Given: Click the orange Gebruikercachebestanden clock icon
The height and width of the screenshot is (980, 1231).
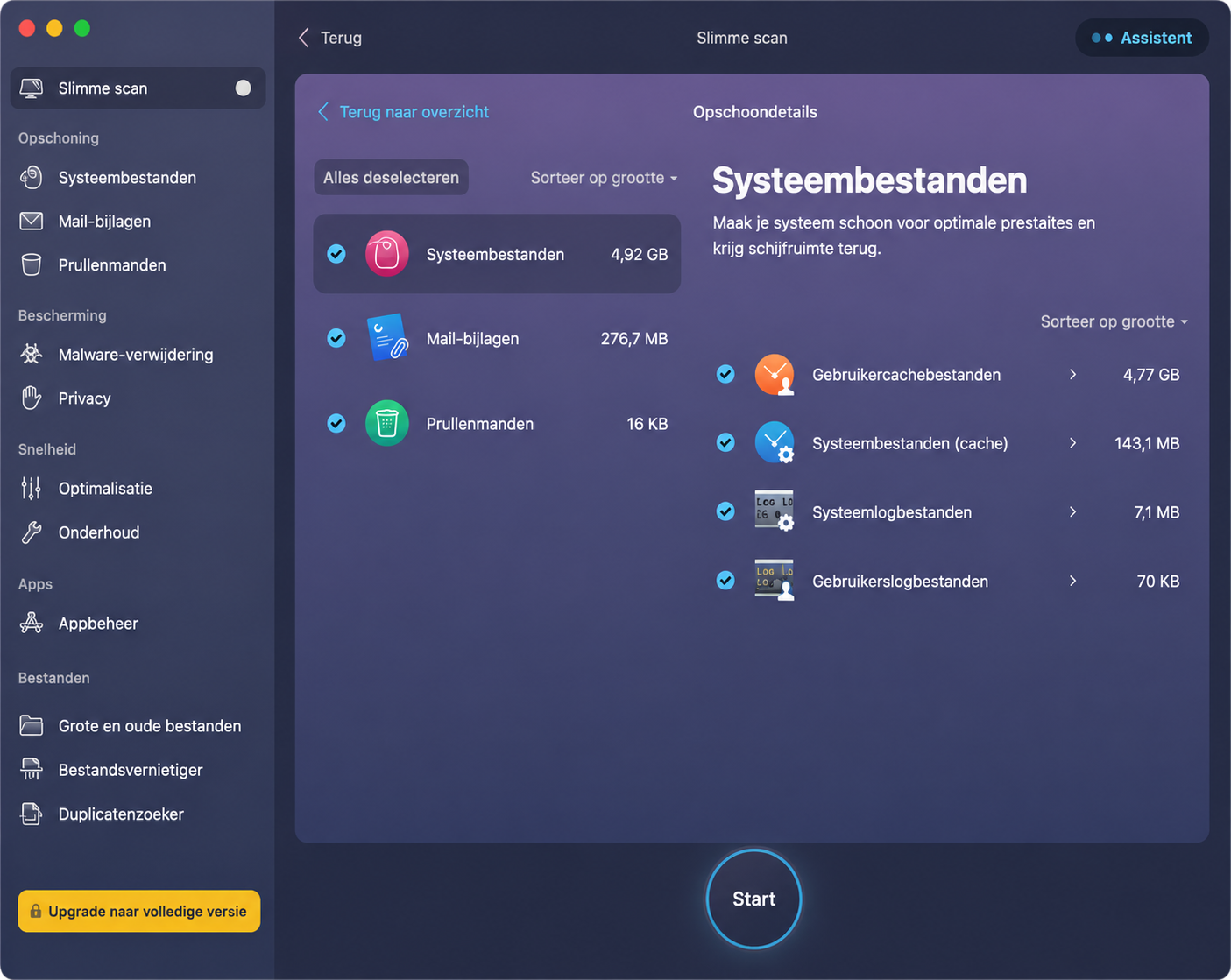Looking at the screenshot, I should click(x=775, y=375).
